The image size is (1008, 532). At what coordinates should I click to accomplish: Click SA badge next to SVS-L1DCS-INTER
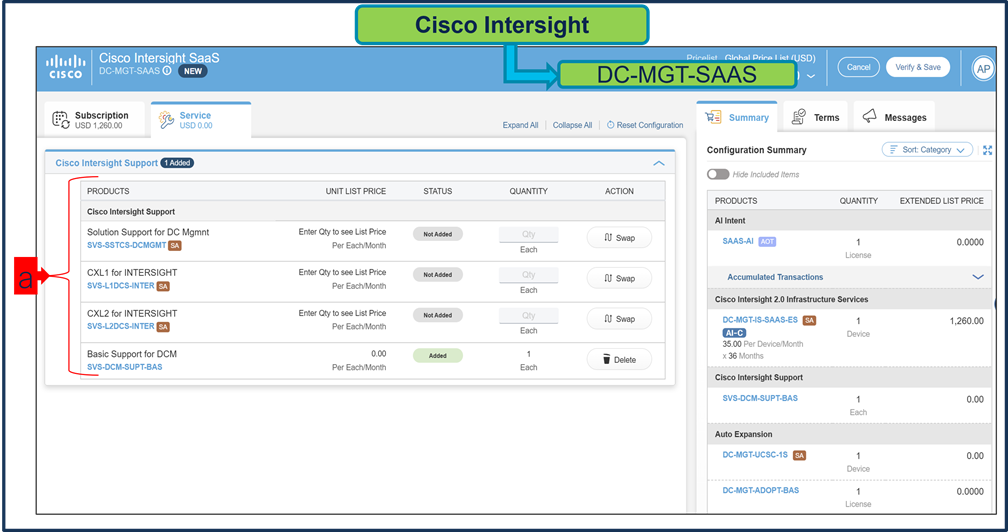coord(163,286)
